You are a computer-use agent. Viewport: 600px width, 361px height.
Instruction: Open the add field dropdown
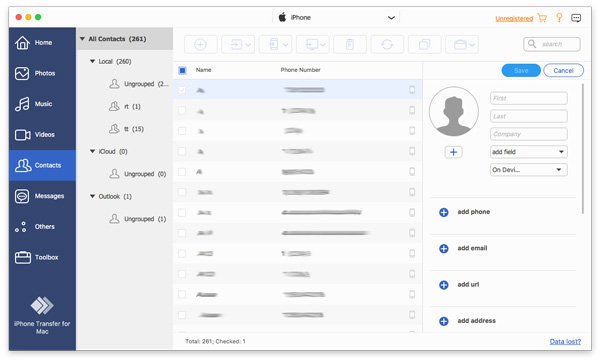click(x=529, y=152)
